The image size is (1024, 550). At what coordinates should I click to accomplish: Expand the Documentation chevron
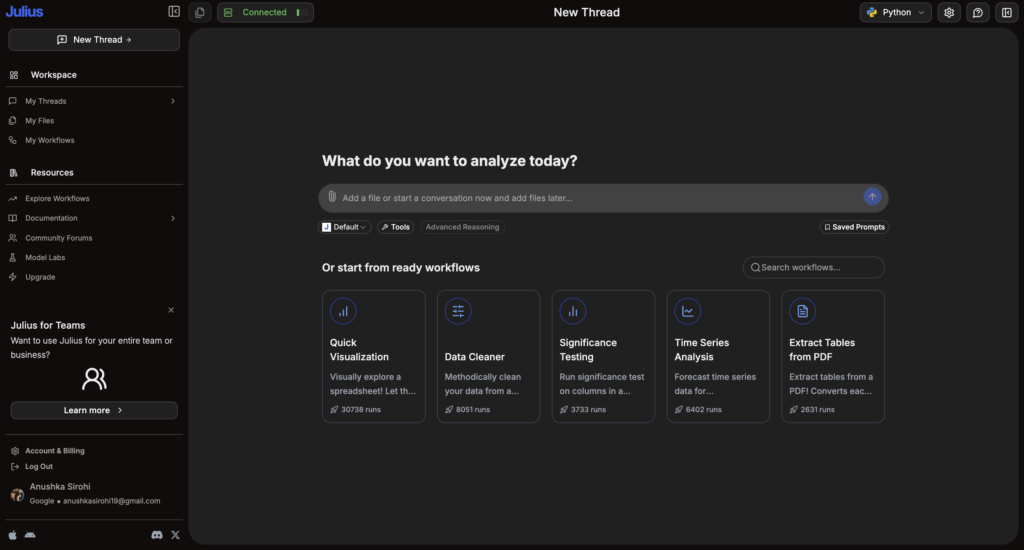click(173, 218)
